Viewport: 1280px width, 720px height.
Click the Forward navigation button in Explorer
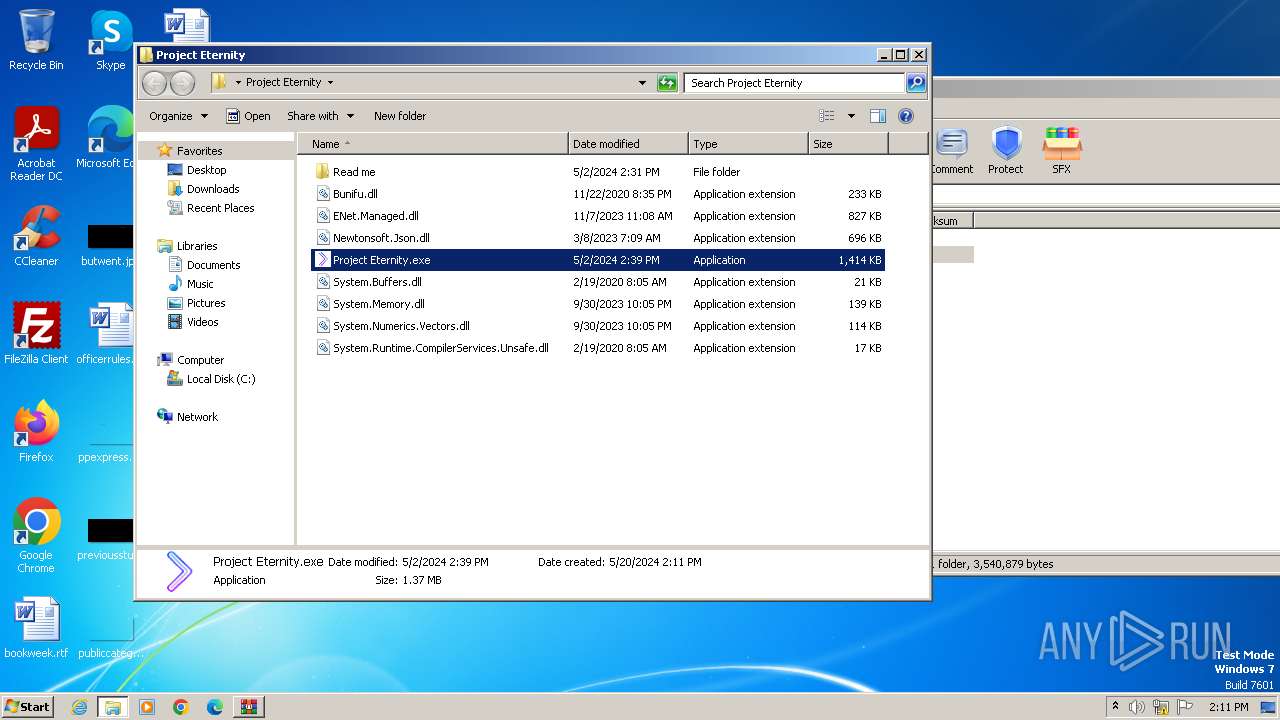(x=182, y=83)
